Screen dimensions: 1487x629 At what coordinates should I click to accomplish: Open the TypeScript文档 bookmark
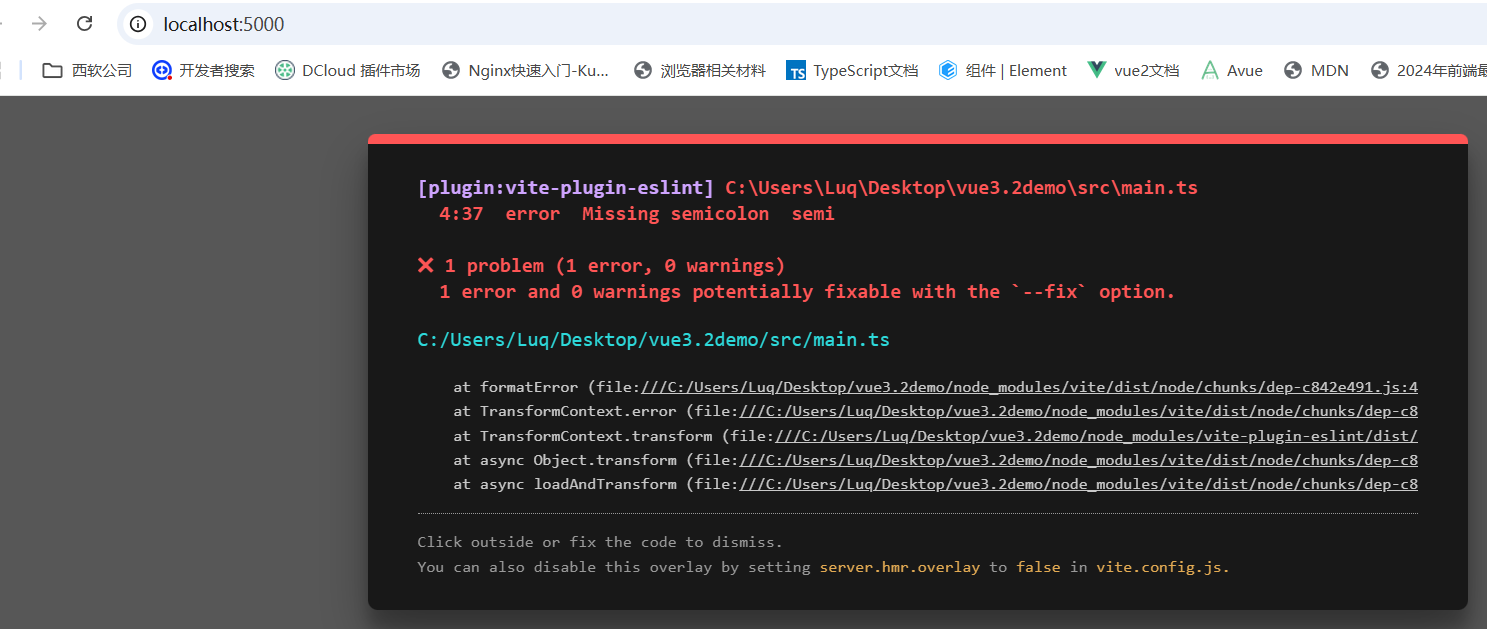[x=852, y=70]
